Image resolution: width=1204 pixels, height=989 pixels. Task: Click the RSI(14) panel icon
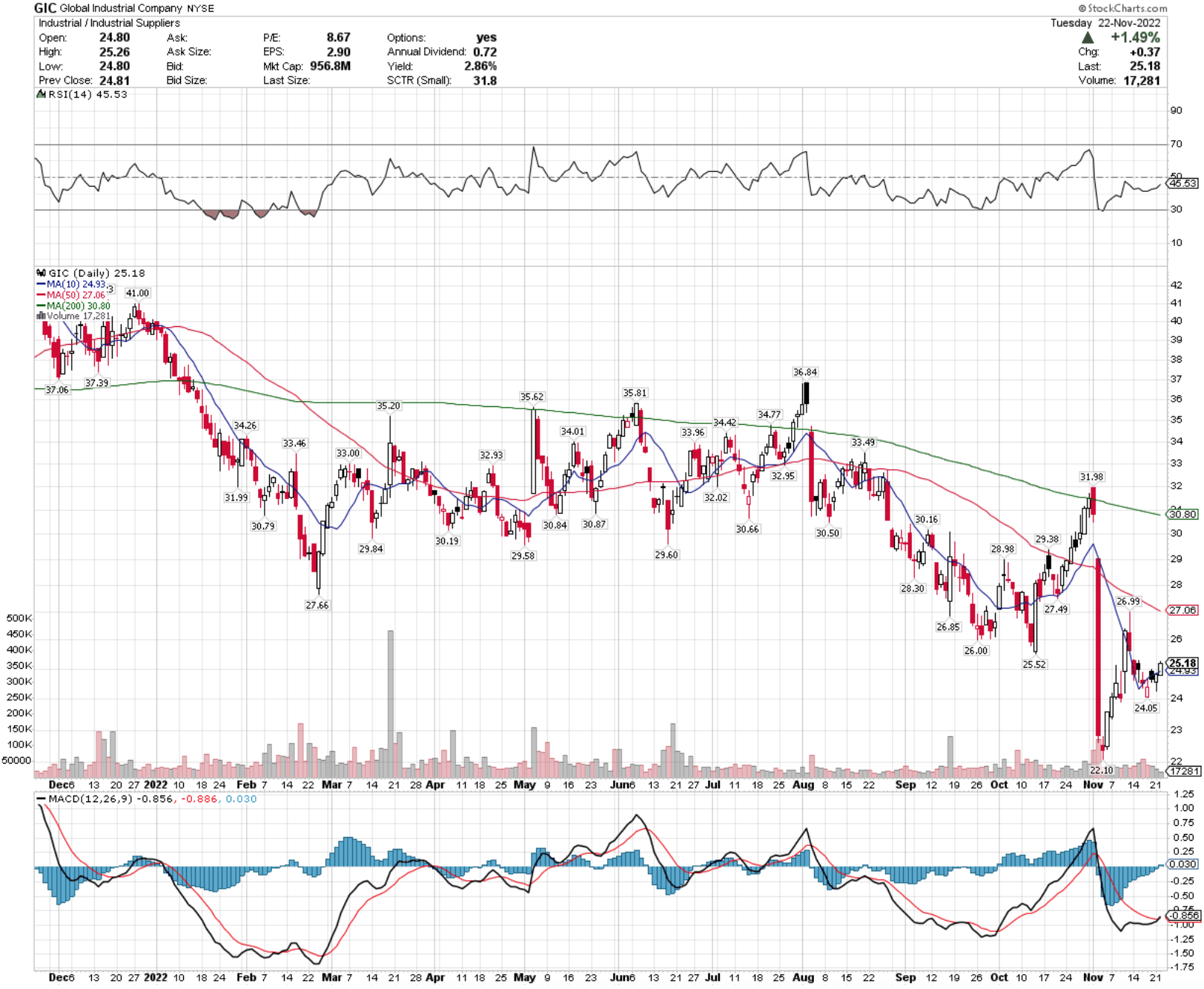pyautogui.click(x=42, y=94)
